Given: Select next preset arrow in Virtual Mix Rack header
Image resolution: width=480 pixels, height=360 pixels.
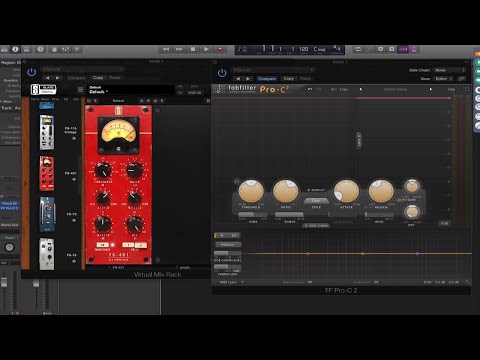Looking at the screenshot, I should (57, 78).
